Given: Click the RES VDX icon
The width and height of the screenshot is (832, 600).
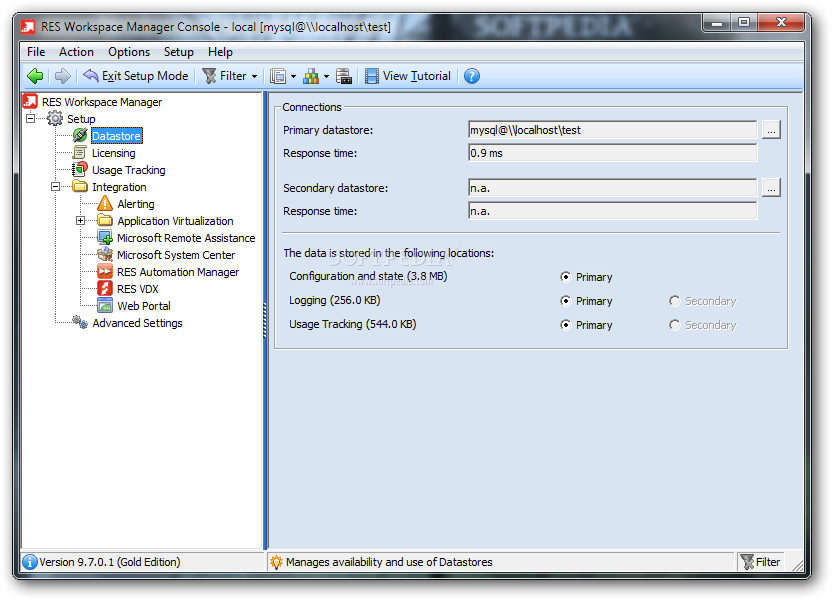Looking at the screenshot, I should 105,289.
